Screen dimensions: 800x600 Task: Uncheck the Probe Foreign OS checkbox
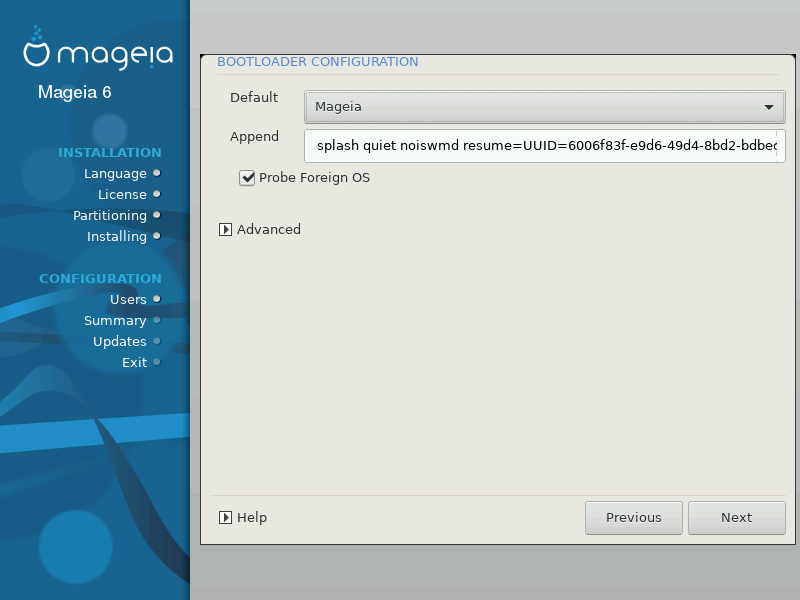(x=247, y=178)
